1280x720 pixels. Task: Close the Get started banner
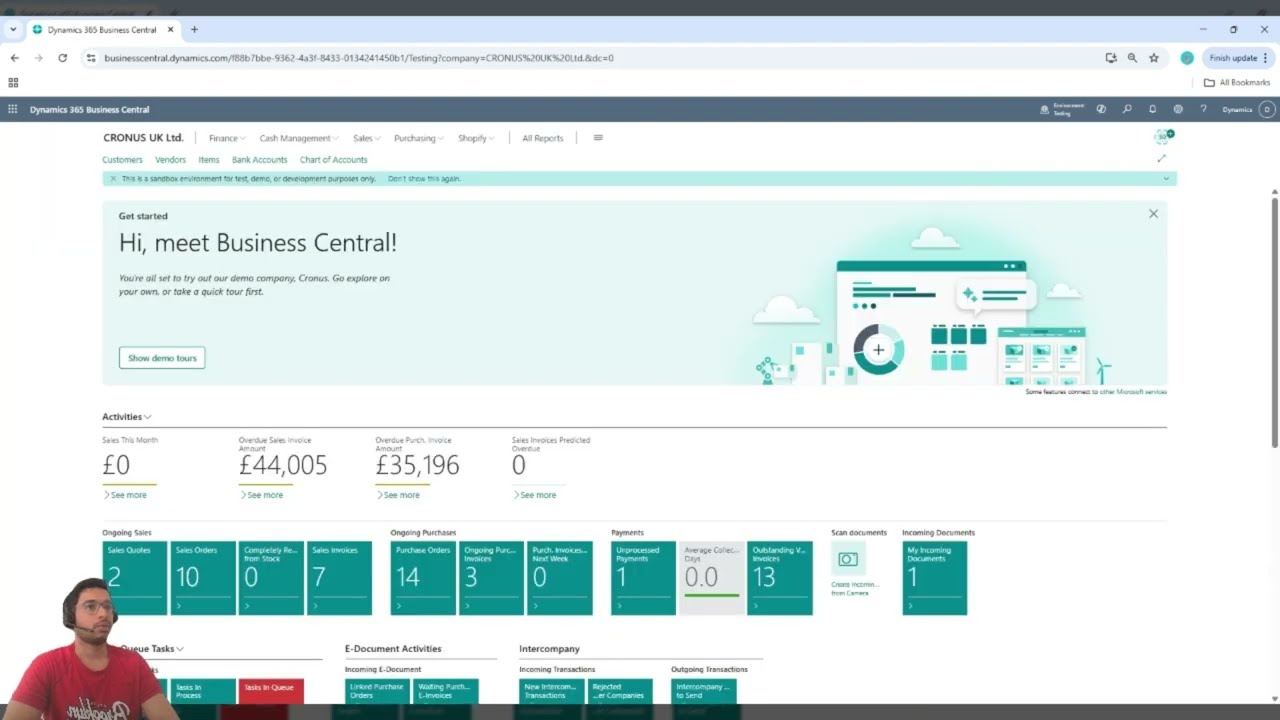tap(1153, 214)
